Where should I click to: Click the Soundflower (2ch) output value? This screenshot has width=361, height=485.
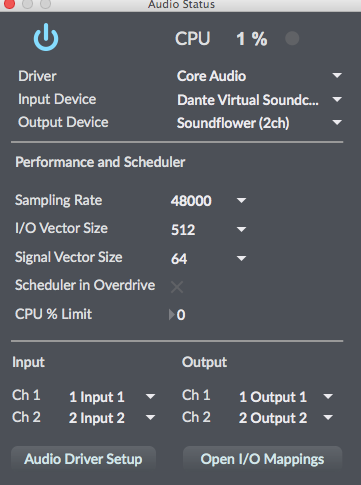233,123
